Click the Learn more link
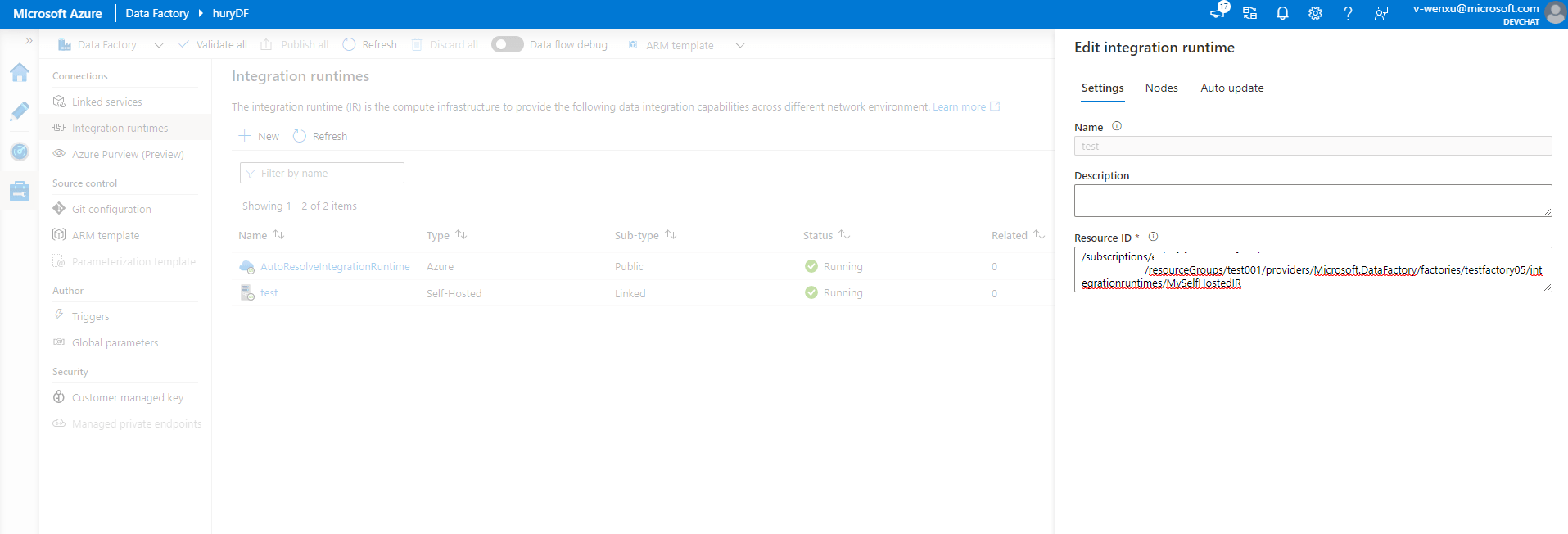Screen dimensions: 1568x534 click(959, 106)
